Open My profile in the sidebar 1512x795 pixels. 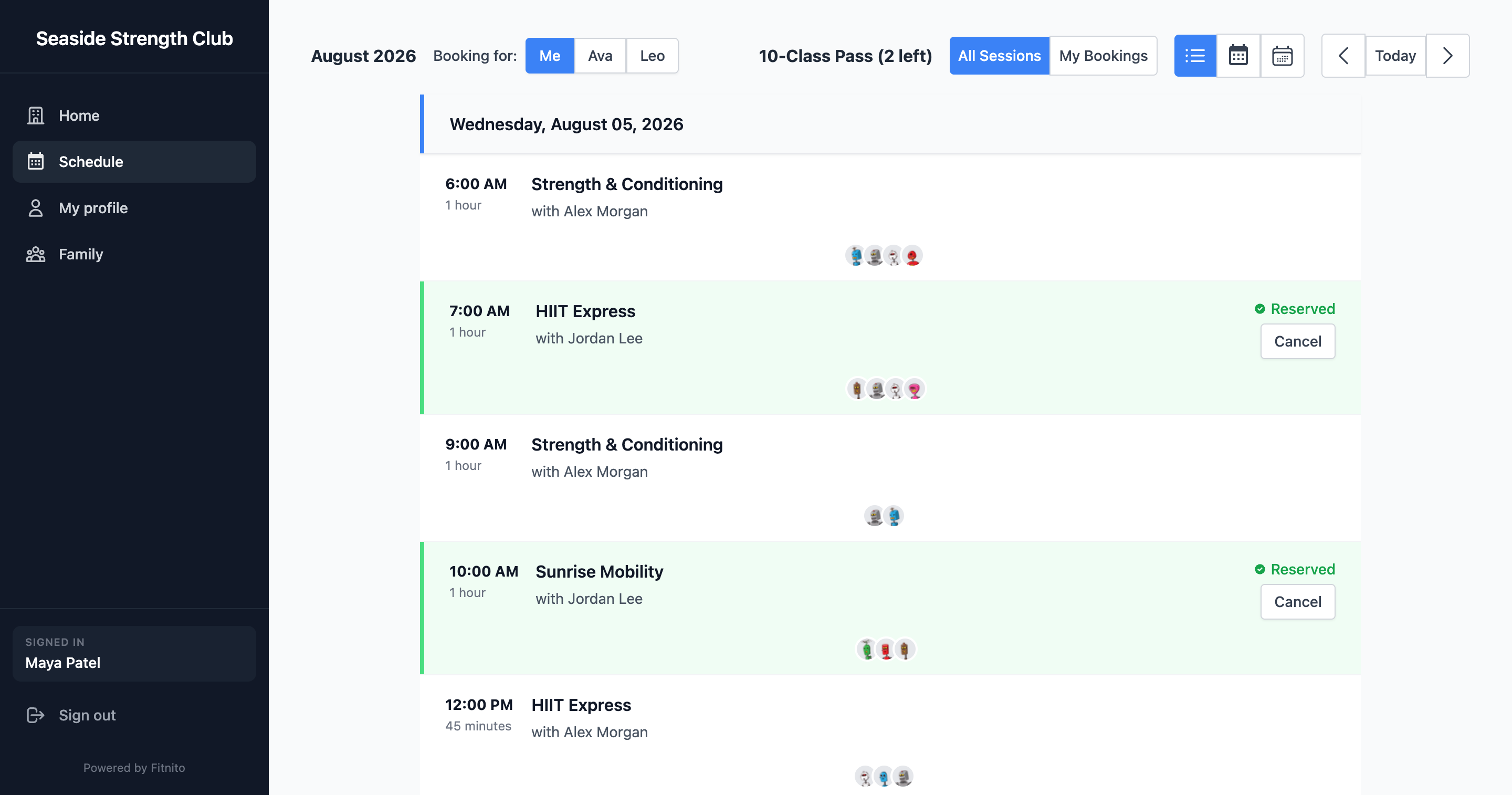(134, 208)
